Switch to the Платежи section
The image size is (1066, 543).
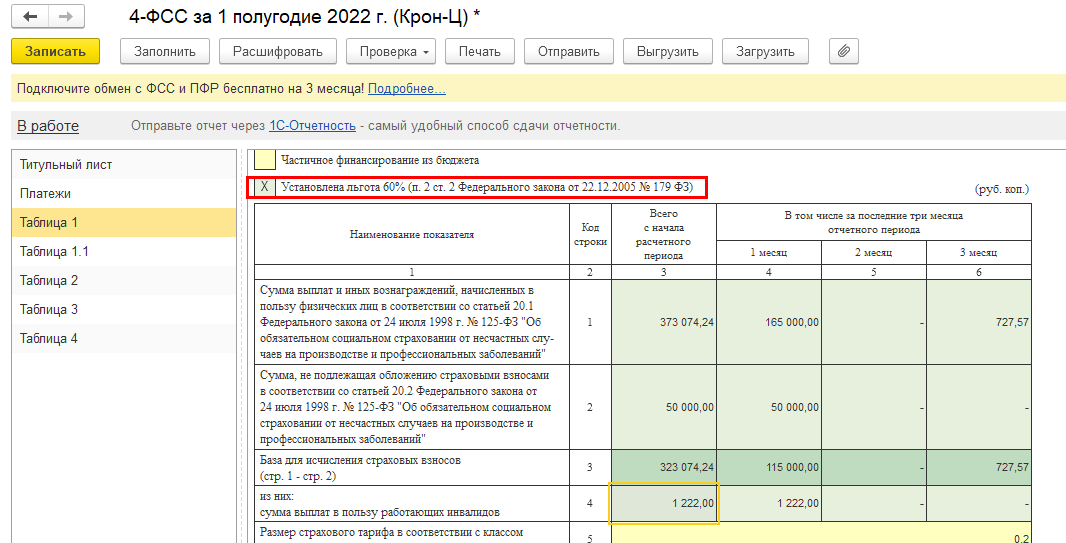pyautogui.click(x=45, y=193)
